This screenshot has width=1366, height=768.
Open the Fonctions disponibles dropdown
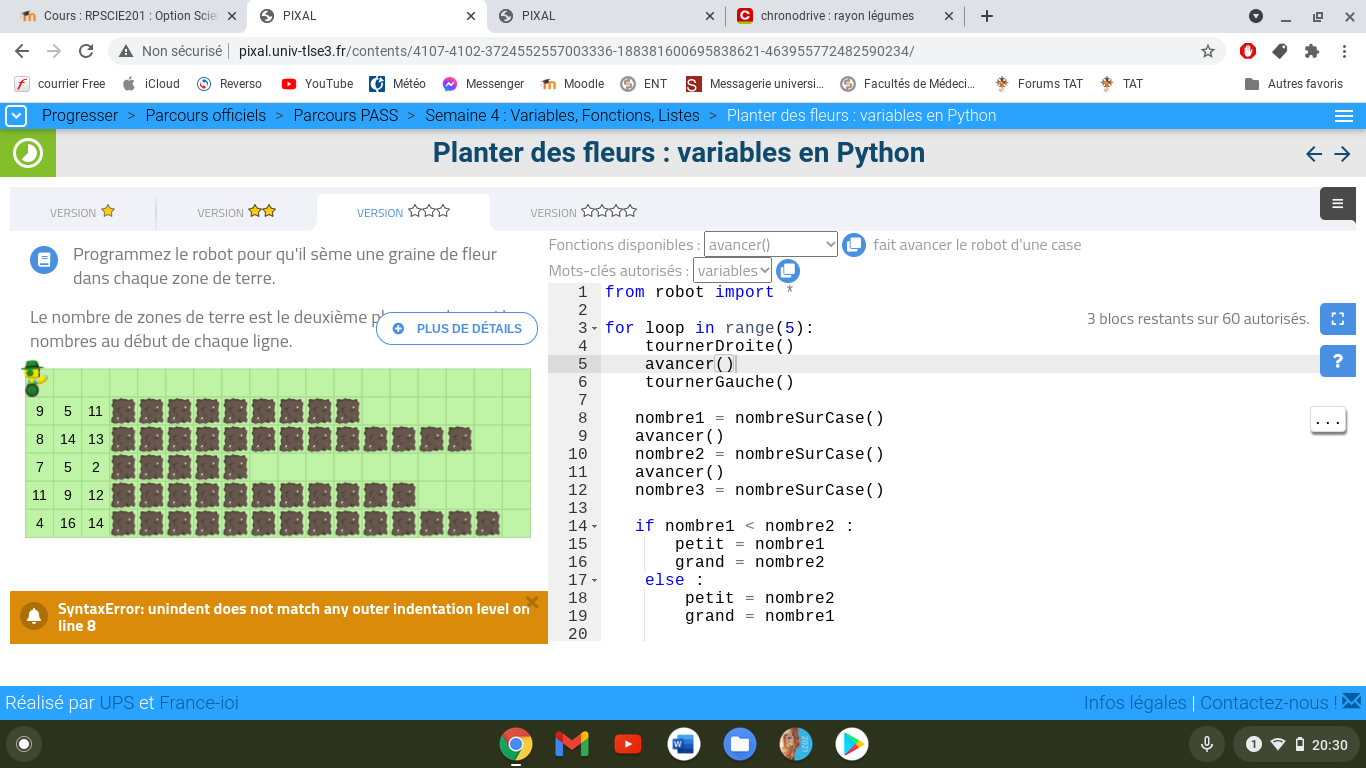click(770, 245)
